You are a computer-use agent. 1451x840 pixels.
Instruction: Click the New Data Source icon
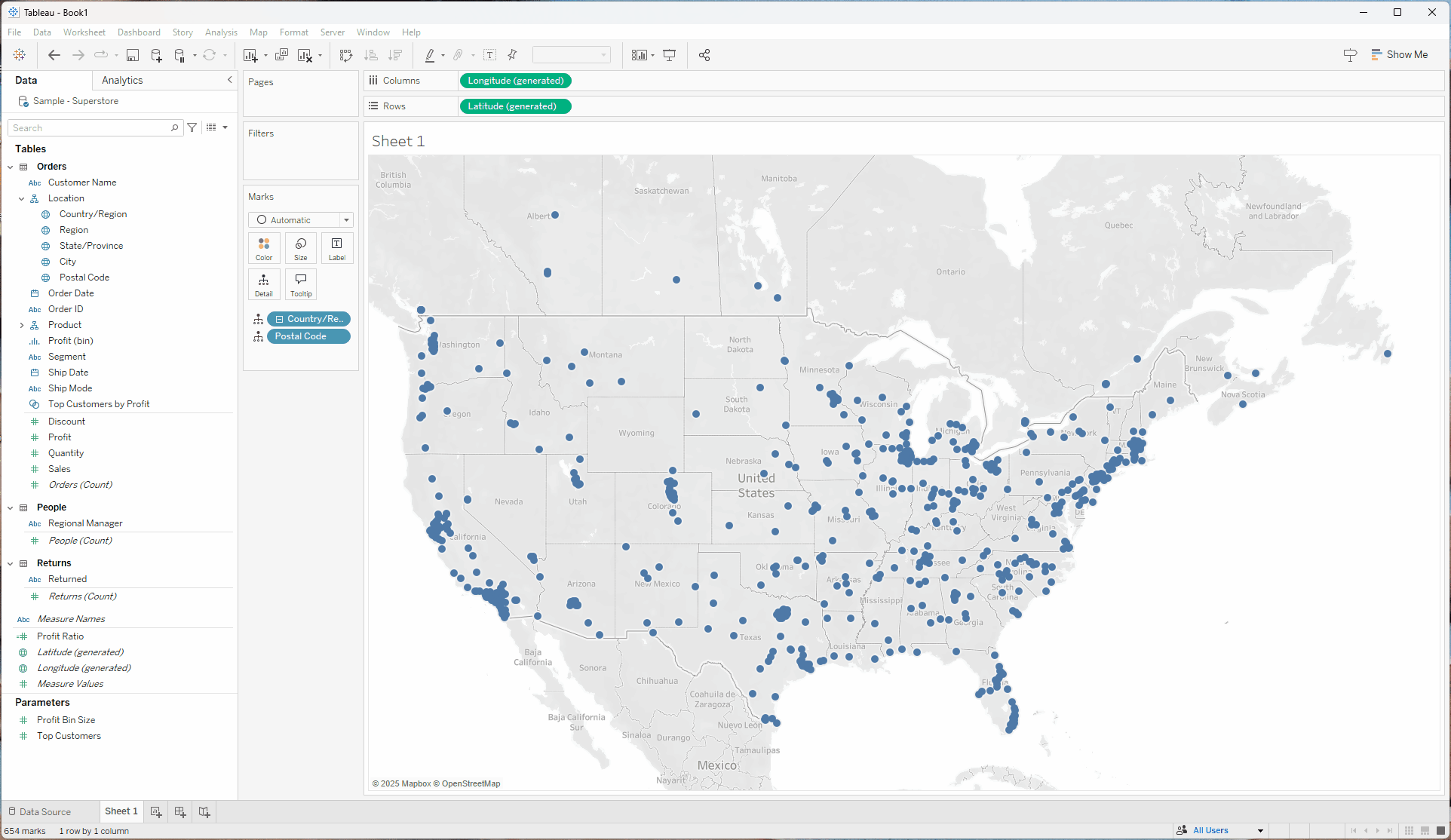tap(156, 55)
